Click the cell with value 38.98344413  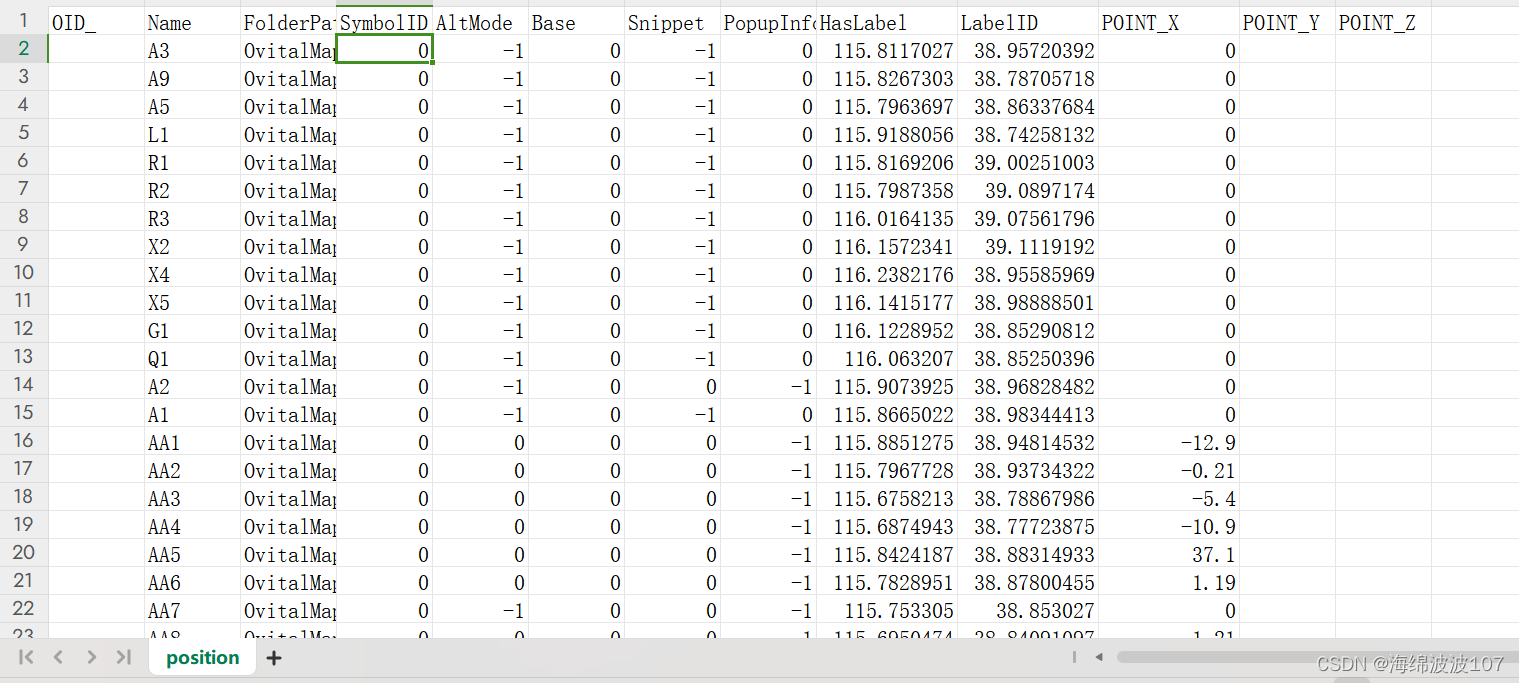[1028, 414]
